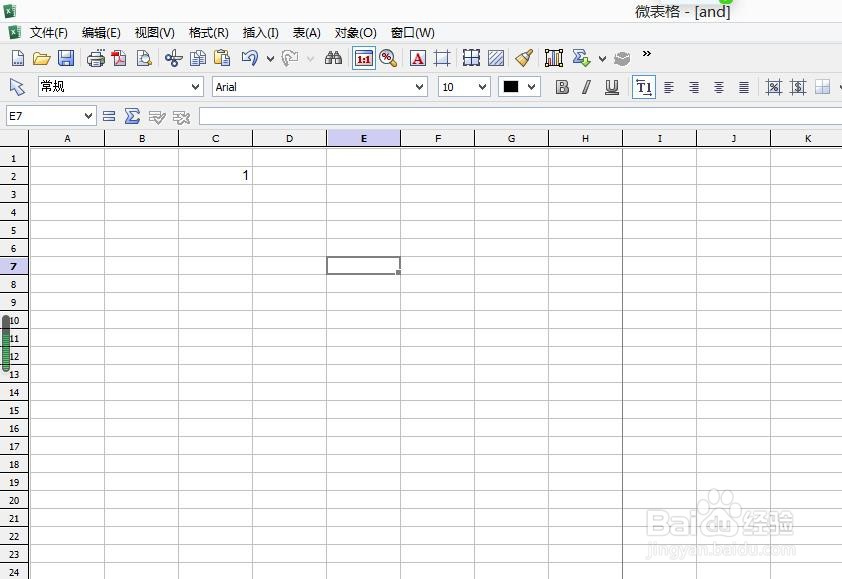Image resolution: width=842 pixels, height=579 pixels.
Task: Apply percent number format
Action: (x=773, y=87)
